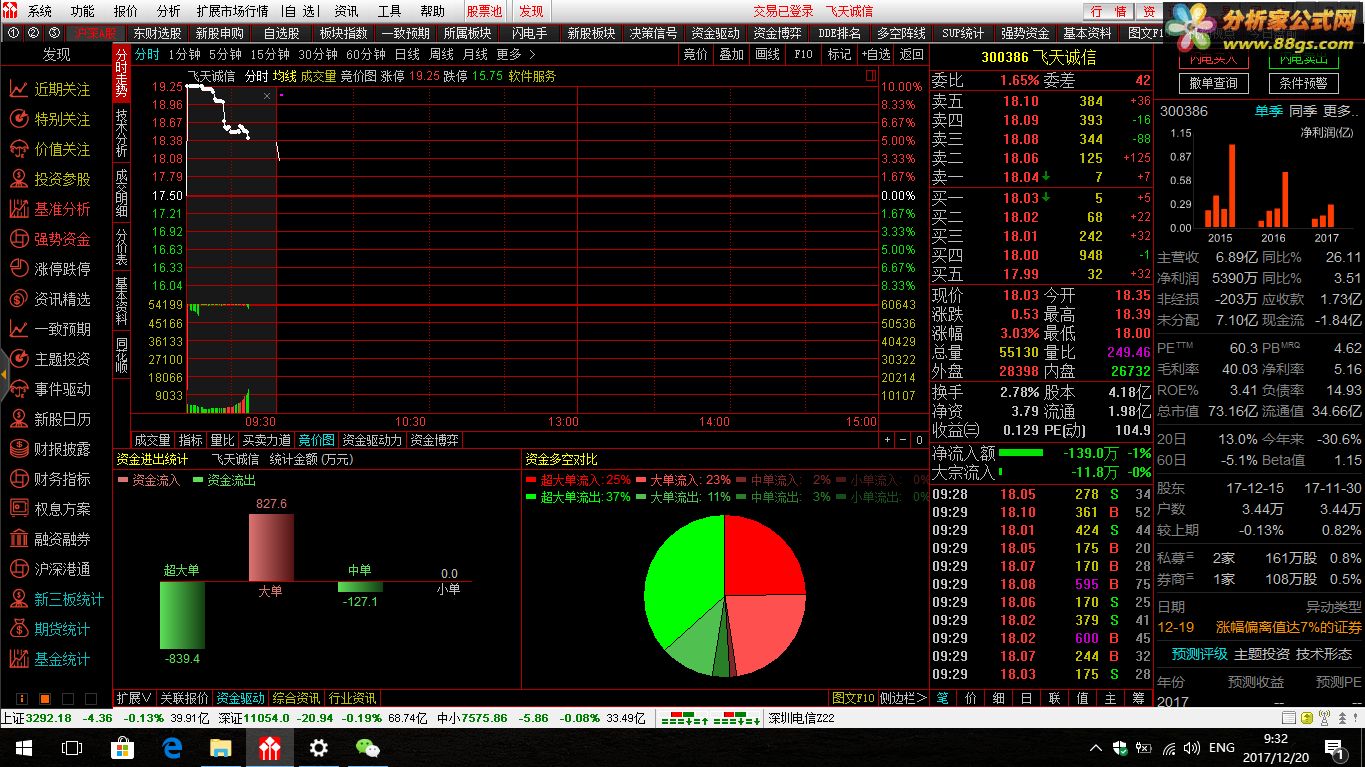Open 新股日历 calendar item

click(x=50, y=419)
